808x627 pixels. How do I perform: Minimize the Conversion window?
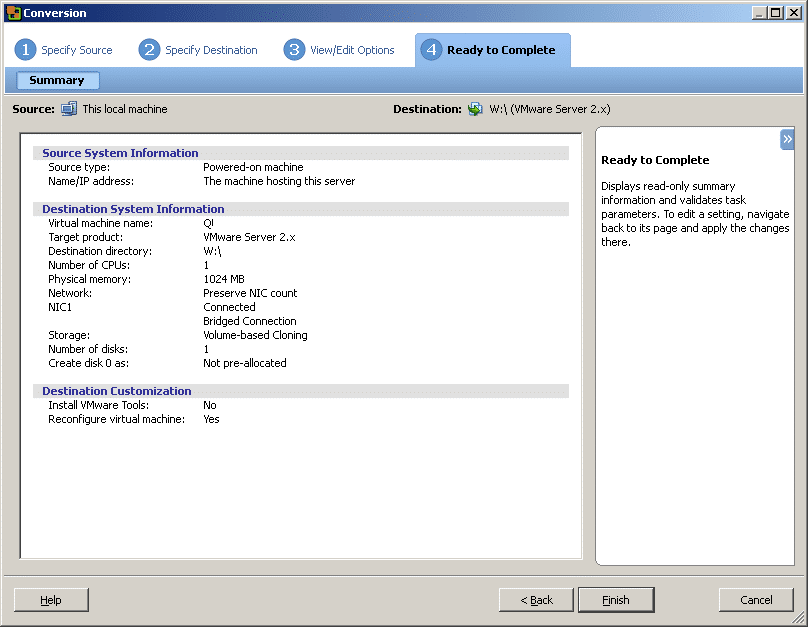(759, 13)
